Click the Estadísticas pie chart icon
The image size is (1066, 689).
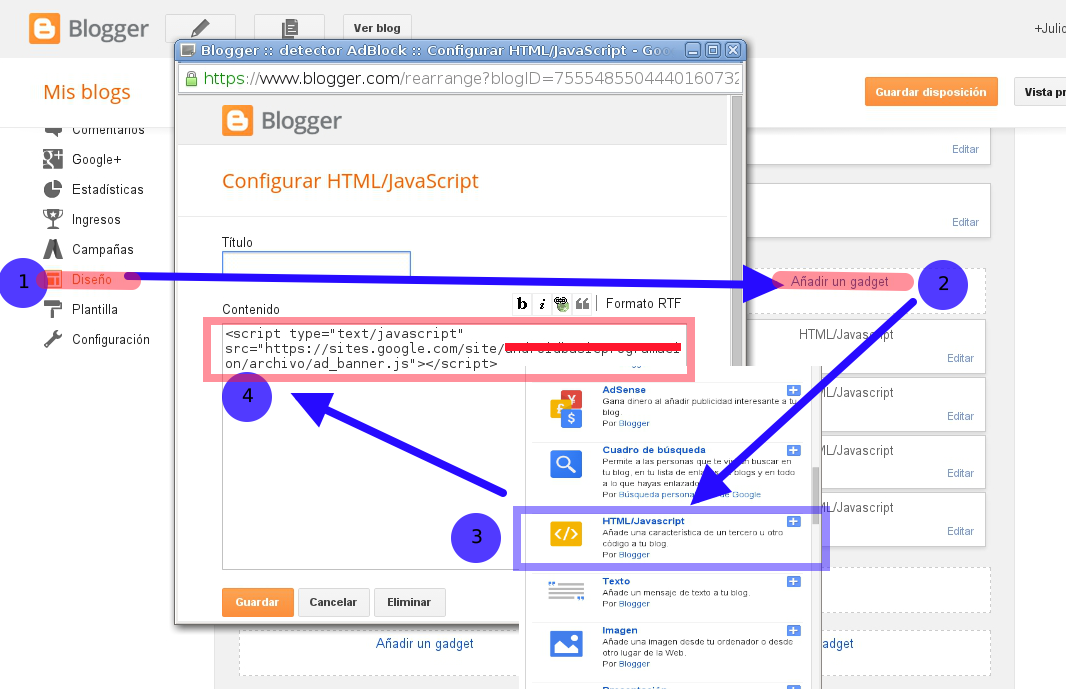click(52, 189)
